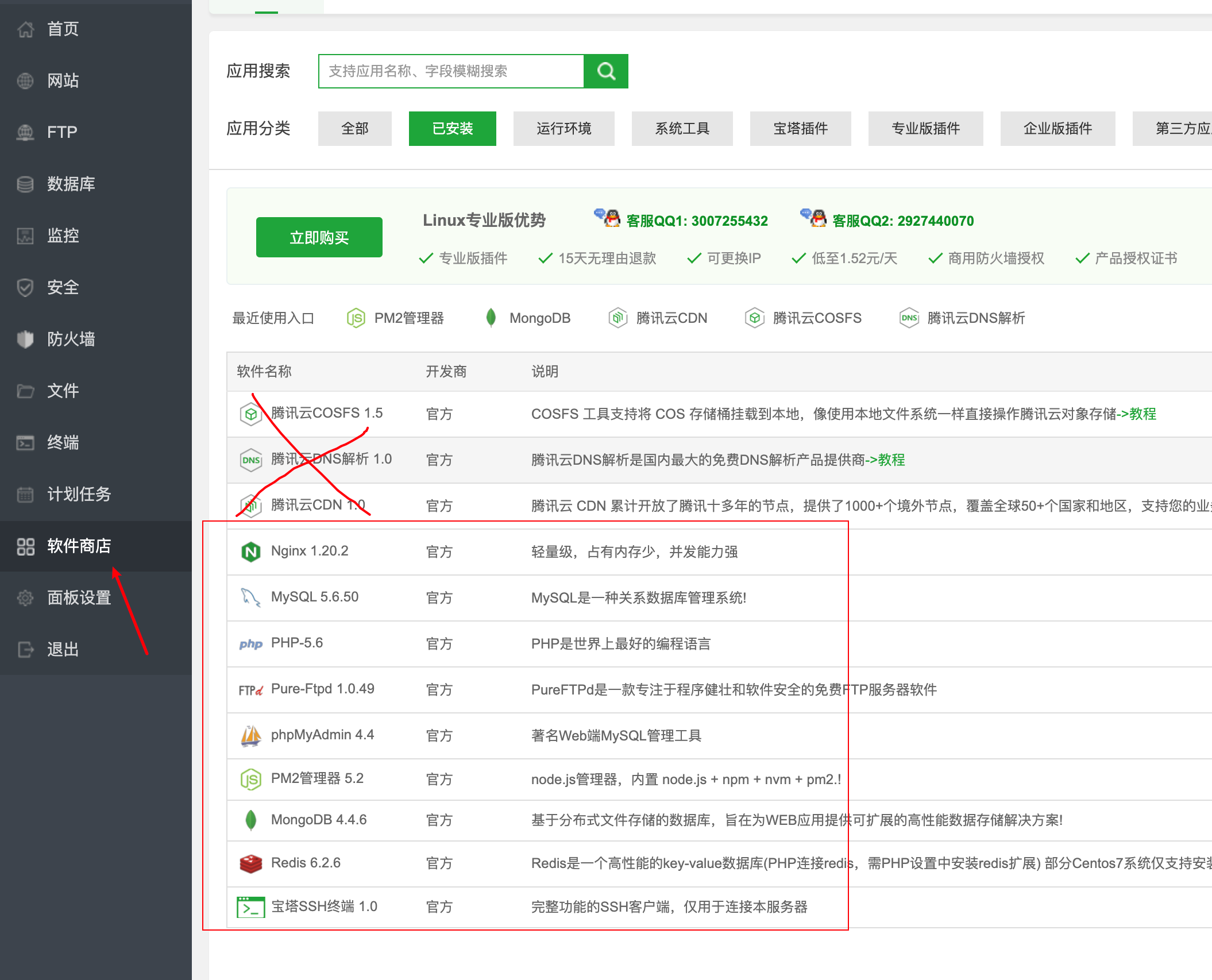Viewport: 1212px width, 980px height.
Task: Switch to 系统工具 category
Action: [x=682, y=129]
